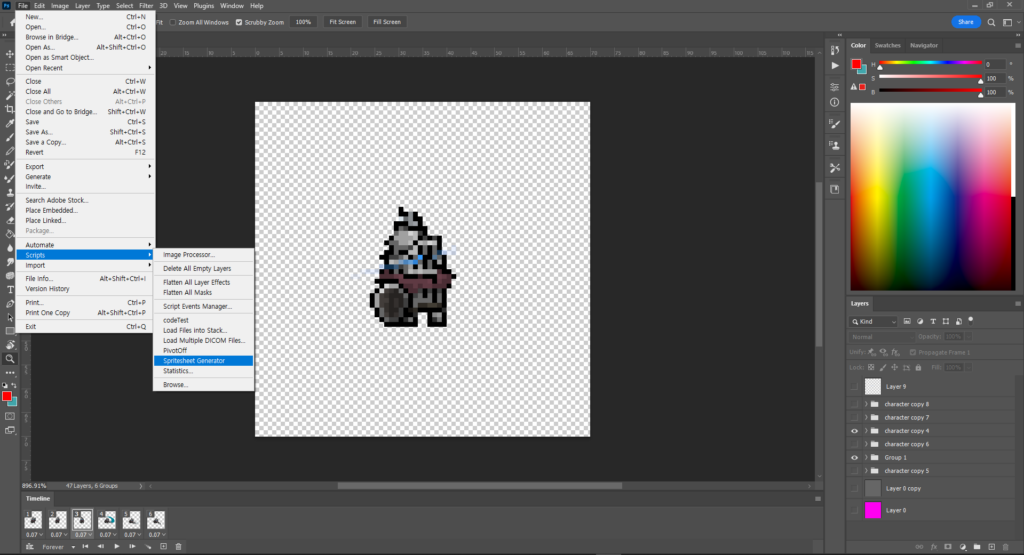The height and width of the screenshot is (555, 1024).
Task: Click the add layer style fx icon
Action: coord(934,547)
